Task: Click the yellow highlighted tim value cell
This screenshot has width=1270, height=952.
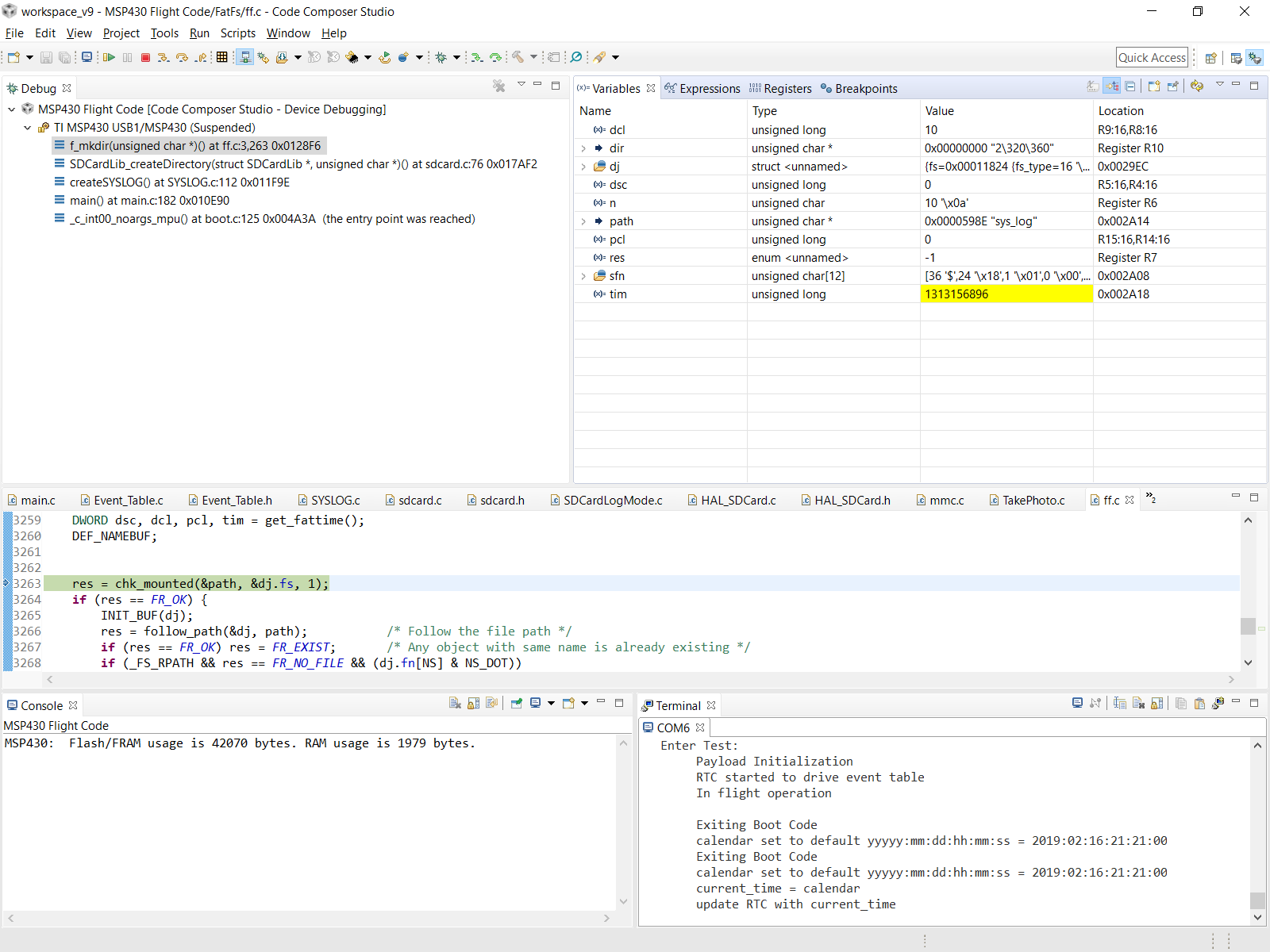Action: 1006,294
